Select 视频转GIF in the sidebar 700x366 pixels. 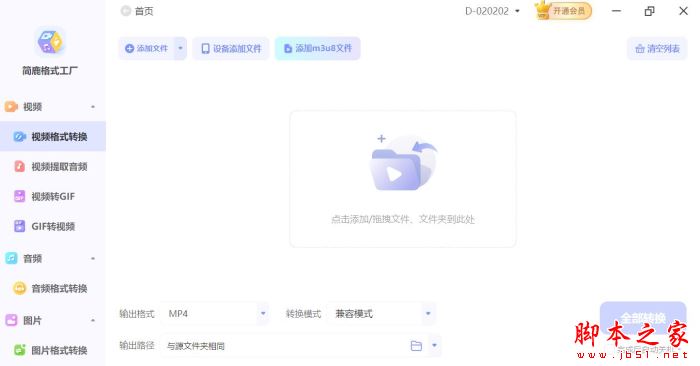click(53, 196)
